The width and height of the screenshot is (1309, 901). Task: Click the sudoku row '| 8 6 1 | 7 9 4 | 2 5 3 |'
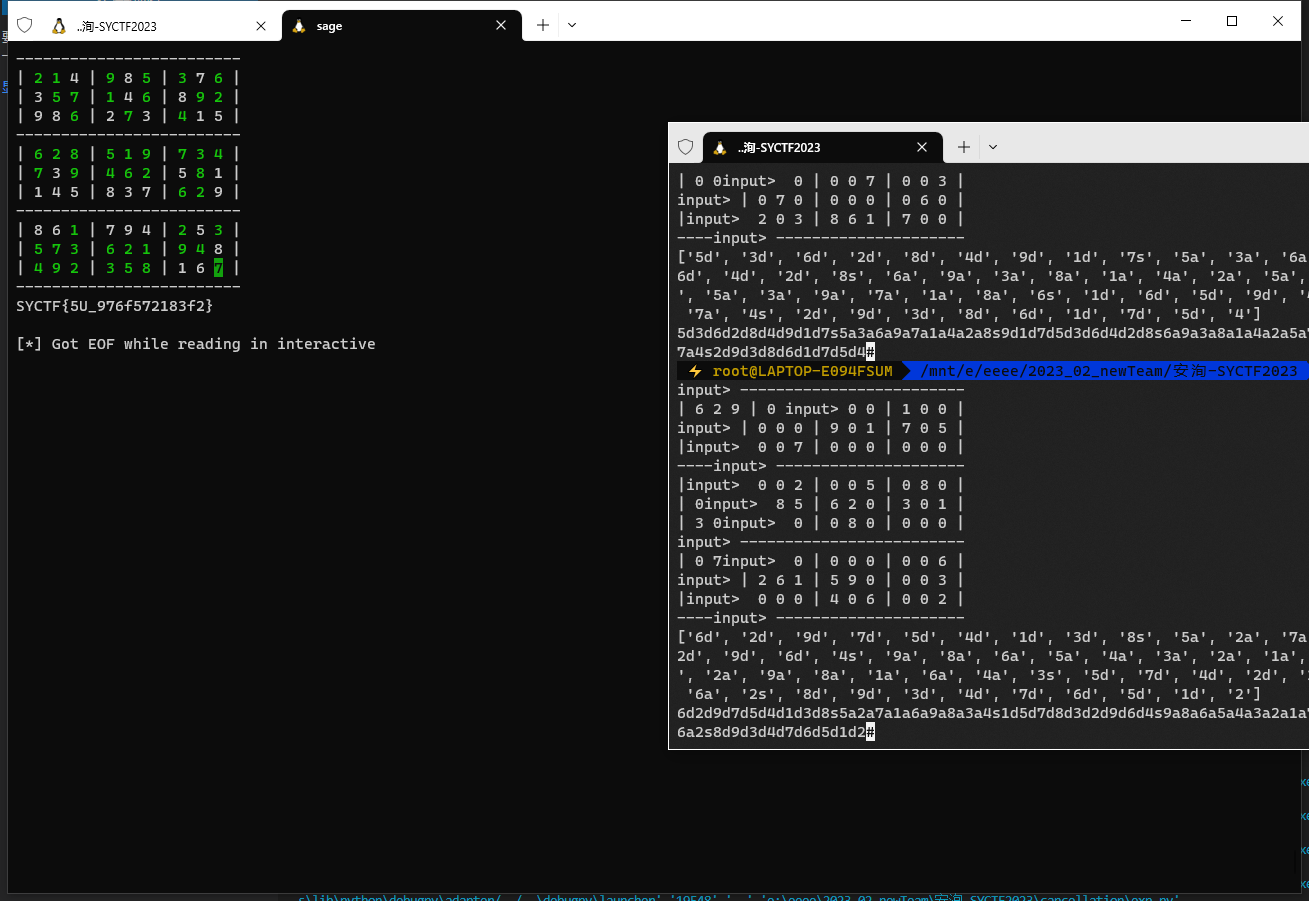pos(128,230)
